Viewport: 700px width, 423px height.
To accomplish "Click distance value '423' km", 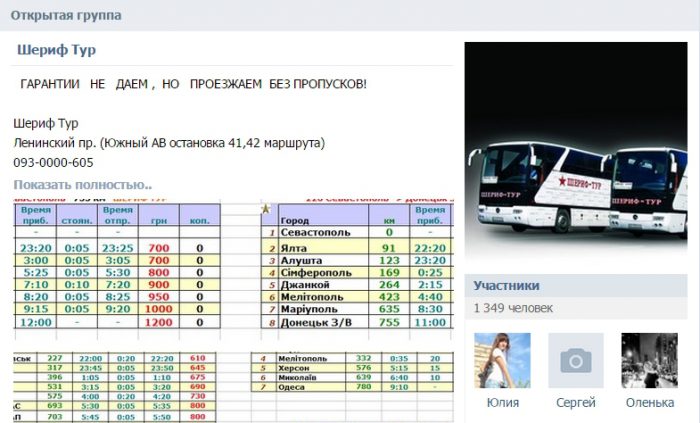I will click(389, 297).
